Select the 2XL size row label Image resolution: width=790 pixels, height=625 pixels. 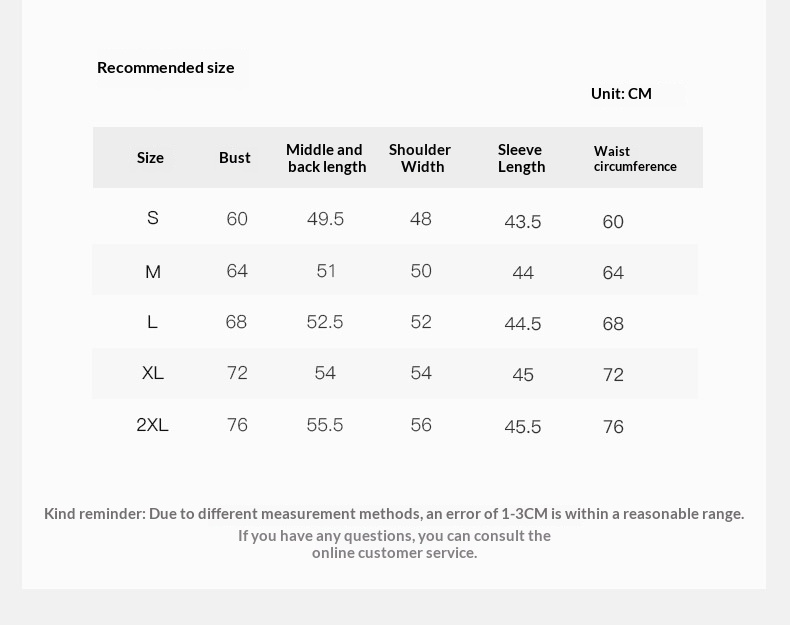153,425
